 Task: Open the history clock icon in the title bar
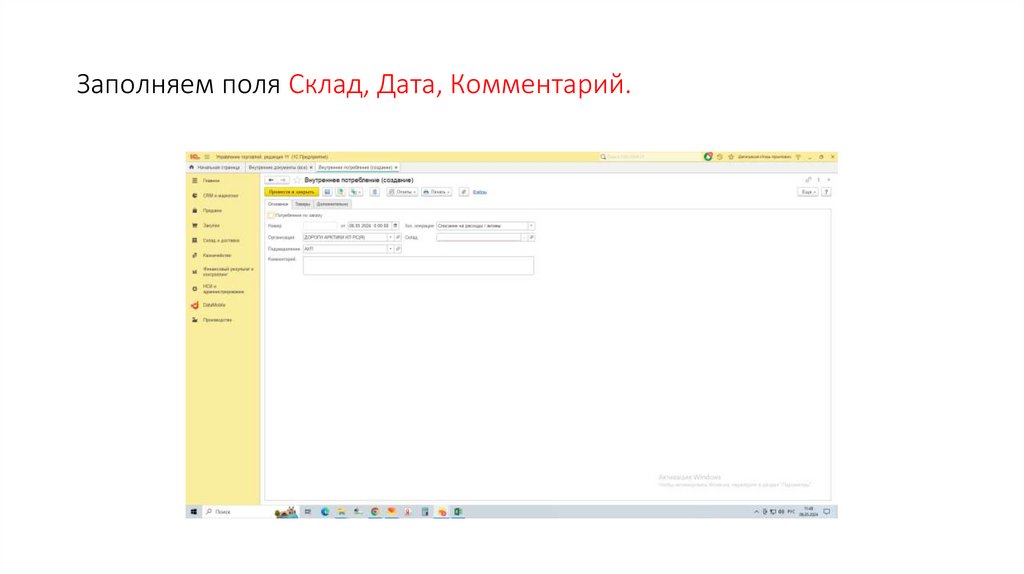click(x=720, y=157)
